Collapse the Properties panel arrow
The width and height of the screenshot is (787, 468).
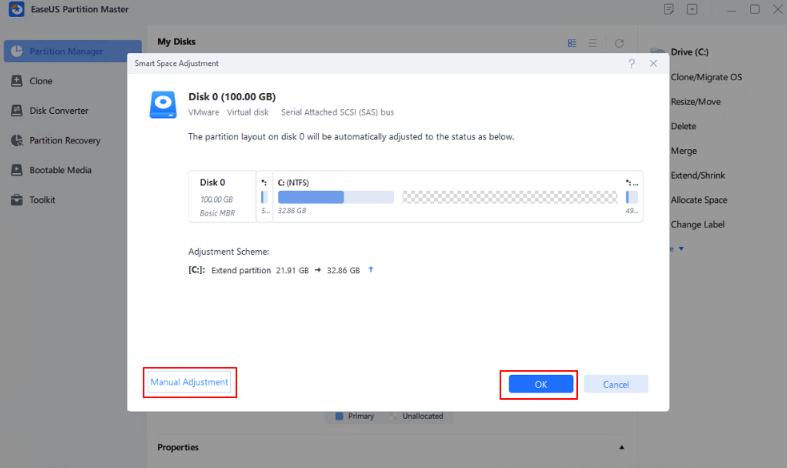point(621,447)
